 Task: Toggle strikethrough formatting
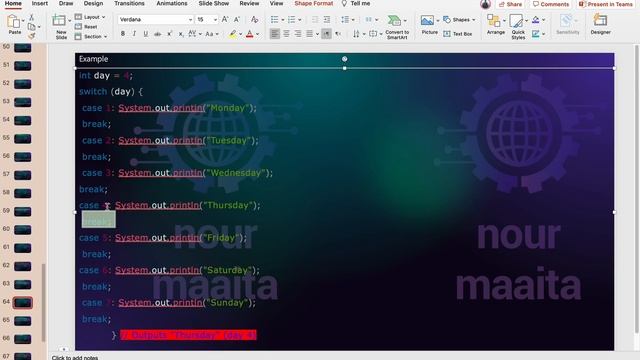point(158,34)
